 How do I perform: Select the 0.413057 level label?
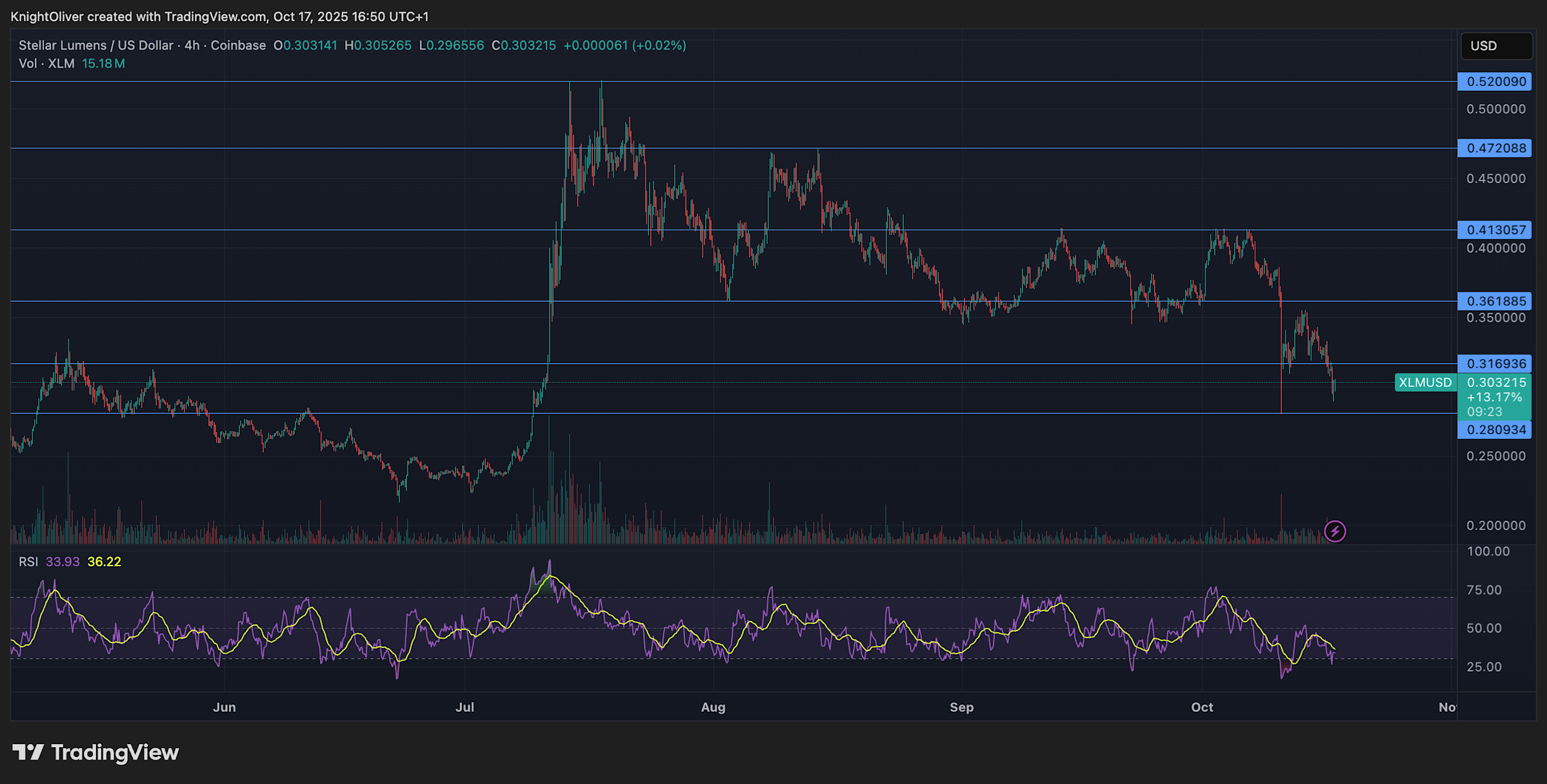[1495, 230]
